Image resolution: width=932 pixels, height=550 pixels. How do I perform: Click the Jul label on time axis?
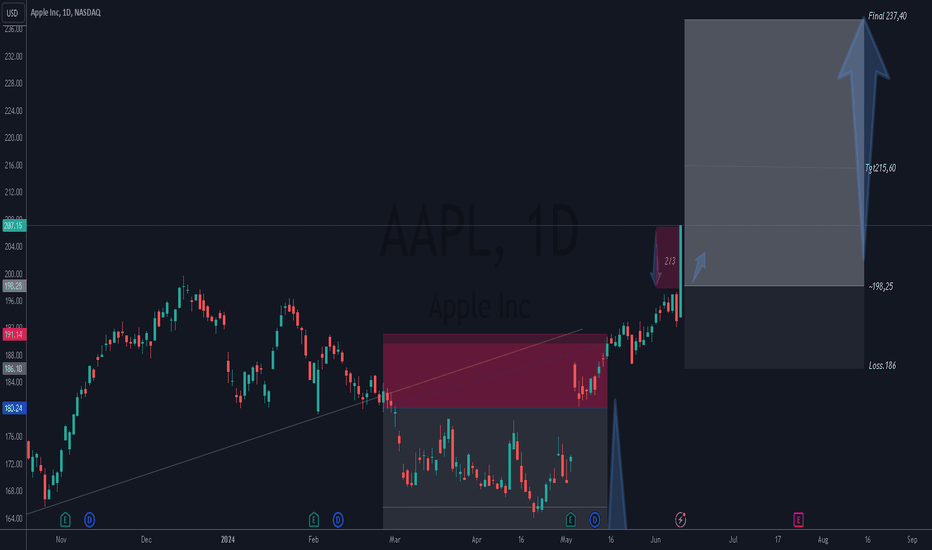pos(733,540)
